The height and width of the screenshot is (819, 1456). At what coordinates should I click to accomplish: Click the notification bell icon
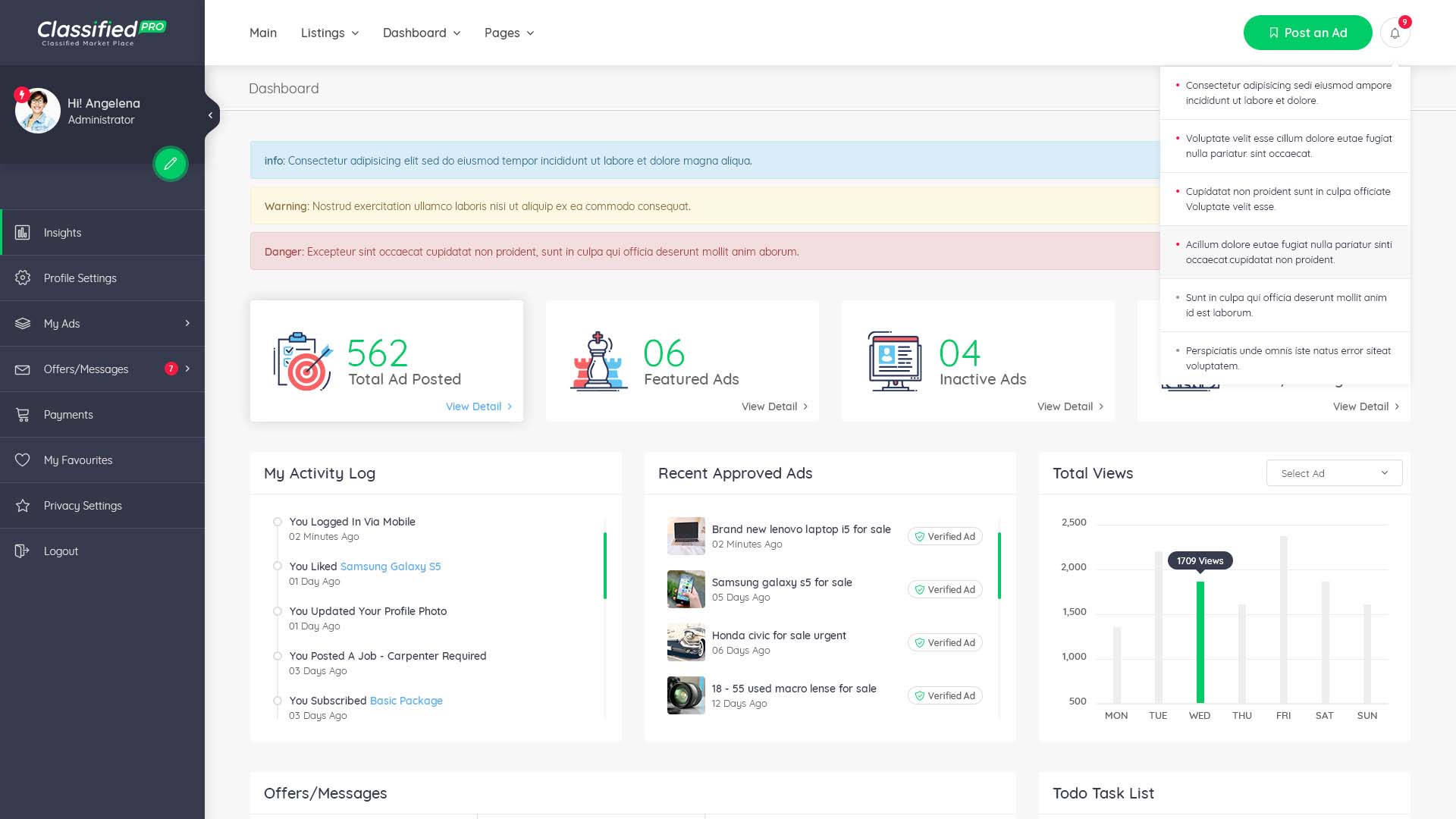click(x=1395, y=33)
